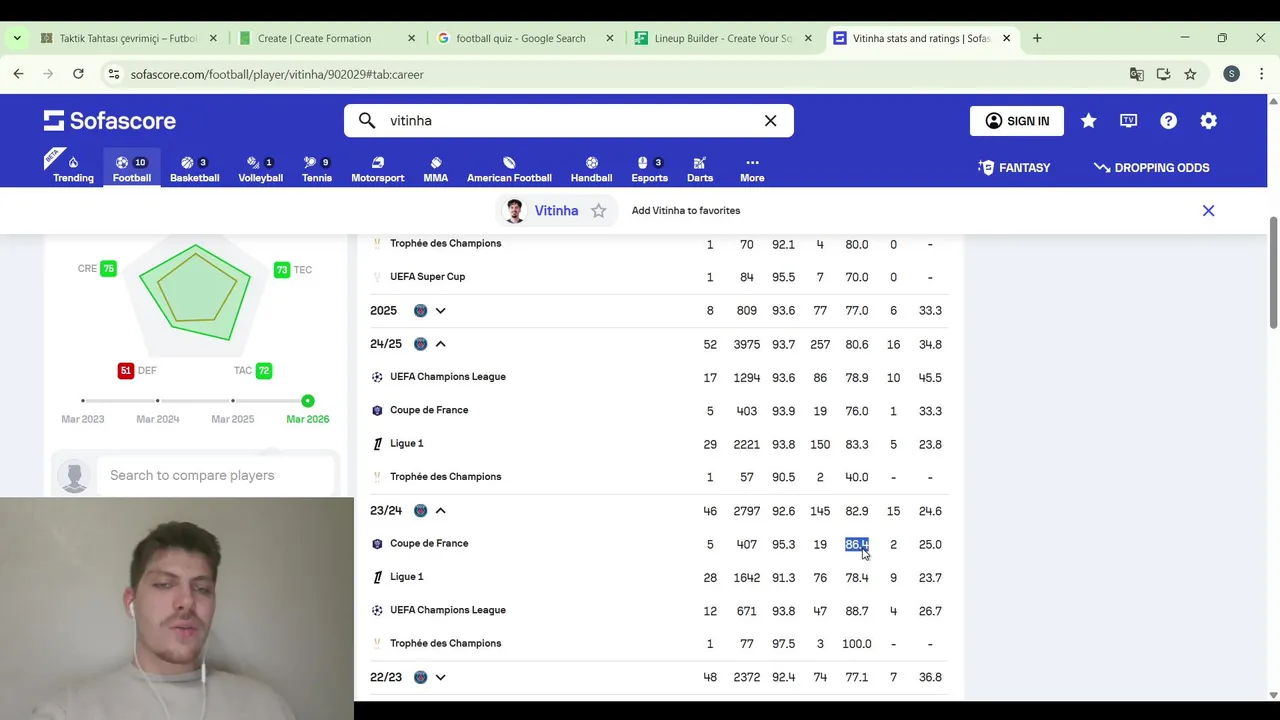The width and height of the screenshot is (1280, 720).
Task: Select the Tennis sport tab
Action: click(316, 168)
